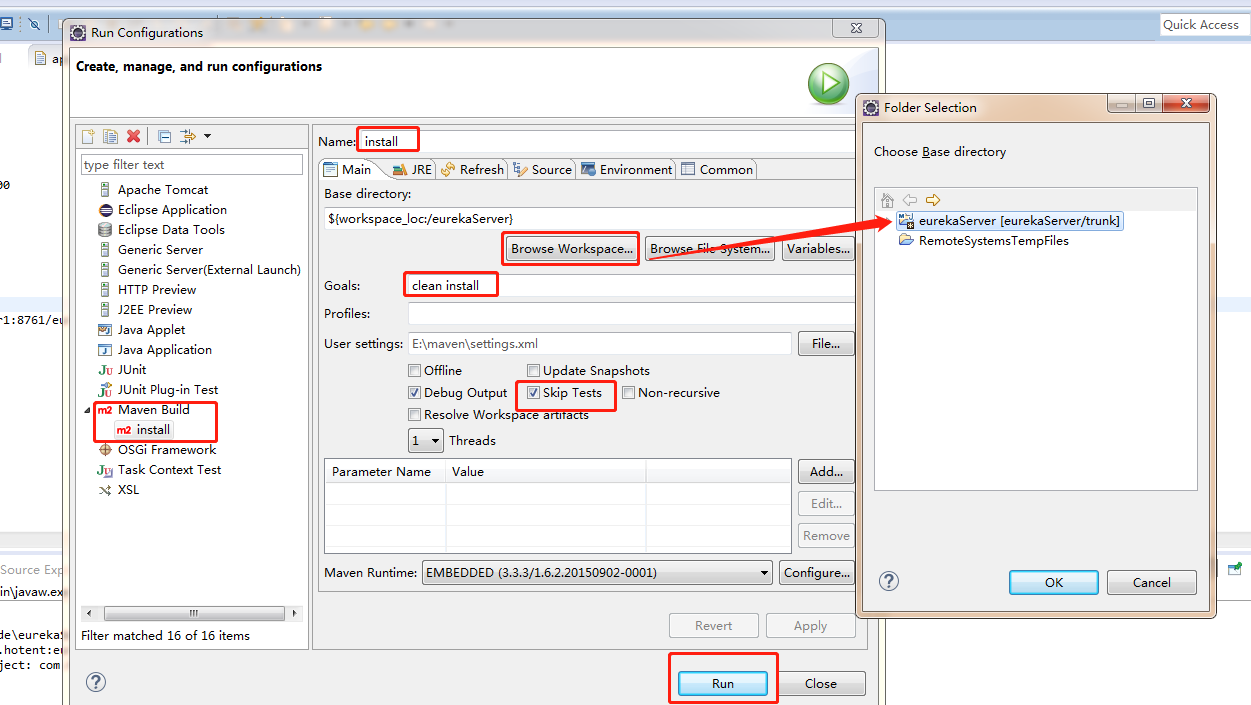1251x705 pixels.
Task: Click the collapse all icon
Action: pos(165,136)
